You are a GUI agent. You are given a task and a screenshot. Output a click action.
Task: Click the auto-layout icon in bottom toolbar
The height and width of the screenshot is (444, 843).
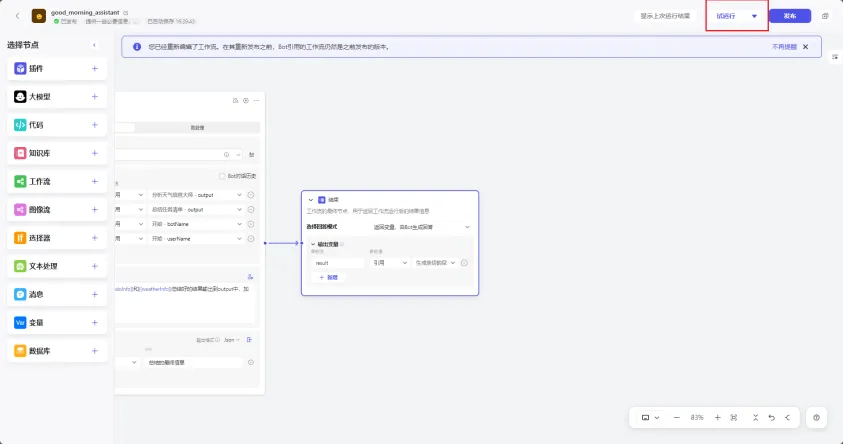click(755, 418)
